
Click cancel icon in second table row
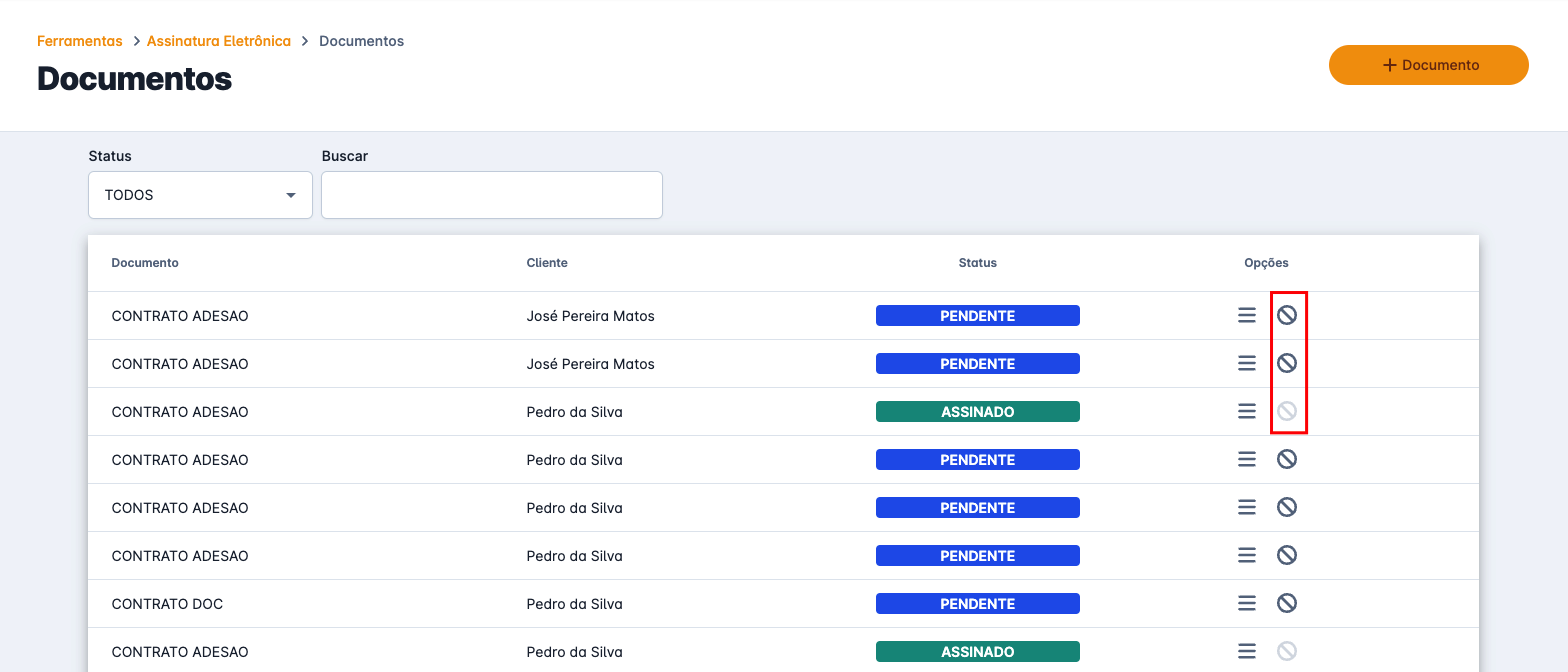click(1287, 363)
